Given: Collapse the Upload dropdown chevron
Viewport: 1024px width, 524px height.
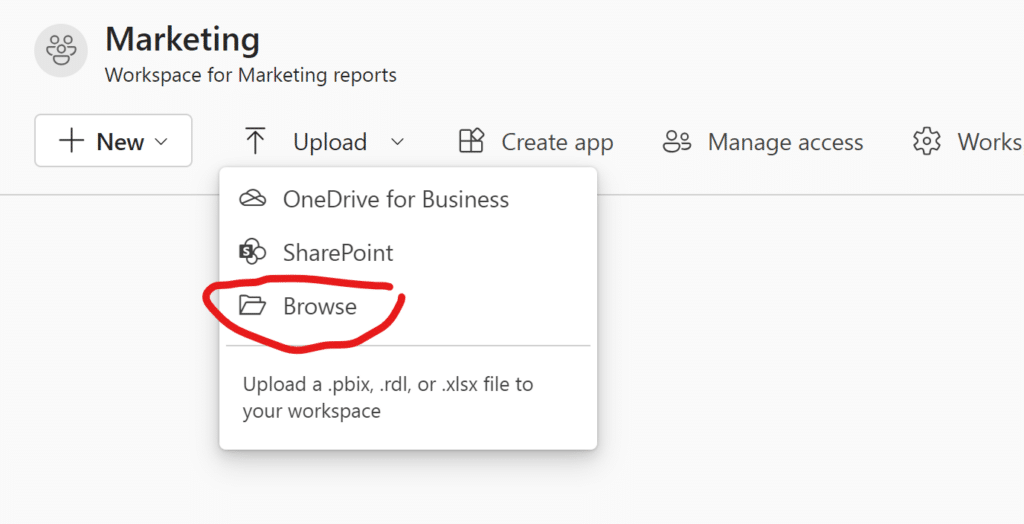Looking at the screenshot, I should coord(397,142).
